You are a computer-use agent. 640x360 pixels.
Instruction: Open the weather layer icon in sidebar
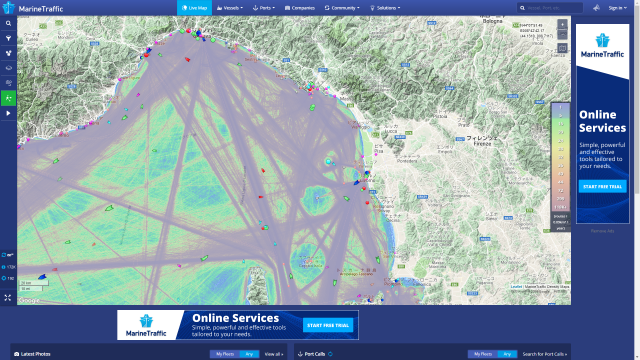pyautogui.click(x=8, y=83)
